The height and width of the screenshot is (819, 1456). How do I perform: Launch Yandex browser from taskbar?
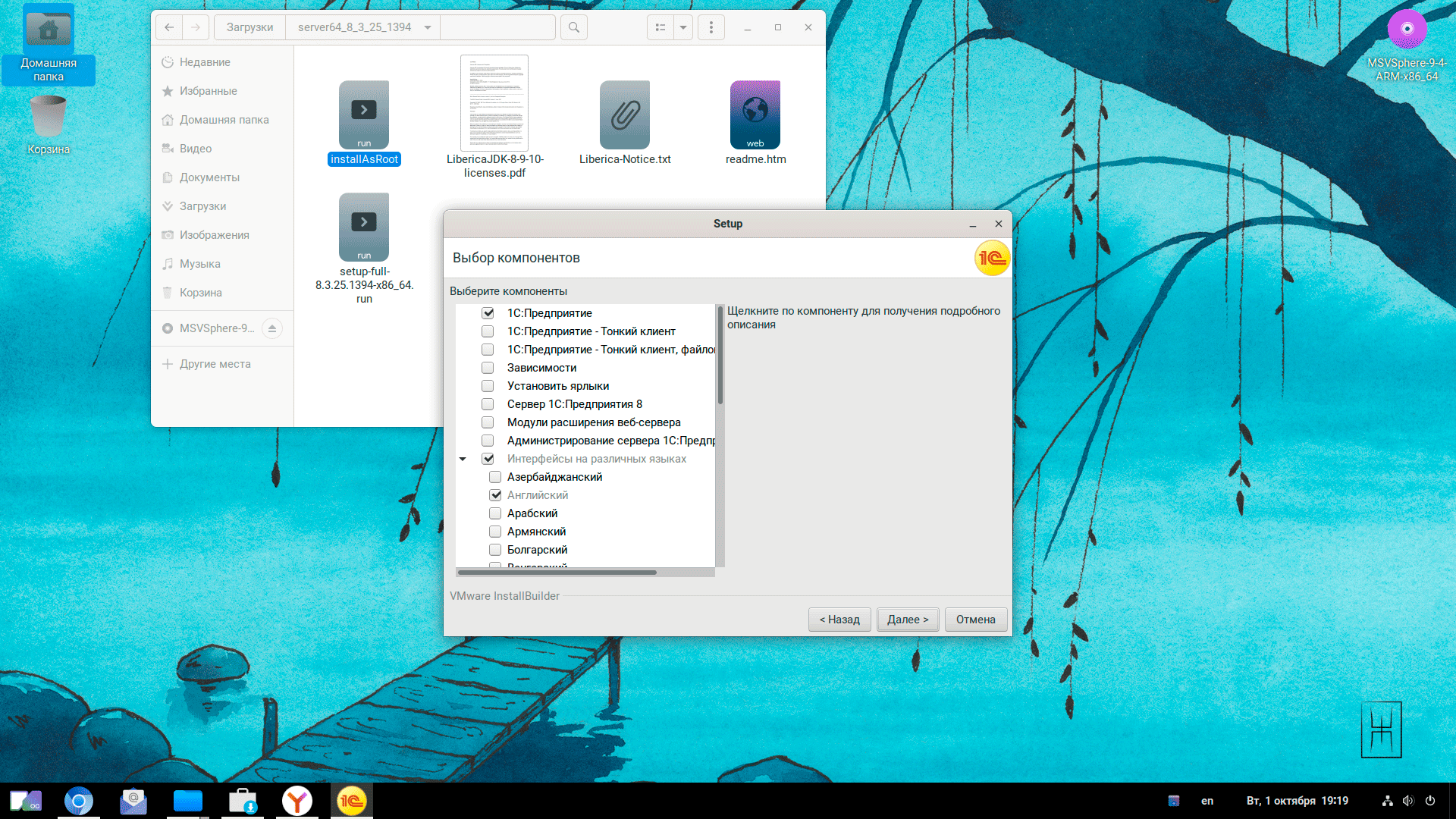(x=297, y=801)
